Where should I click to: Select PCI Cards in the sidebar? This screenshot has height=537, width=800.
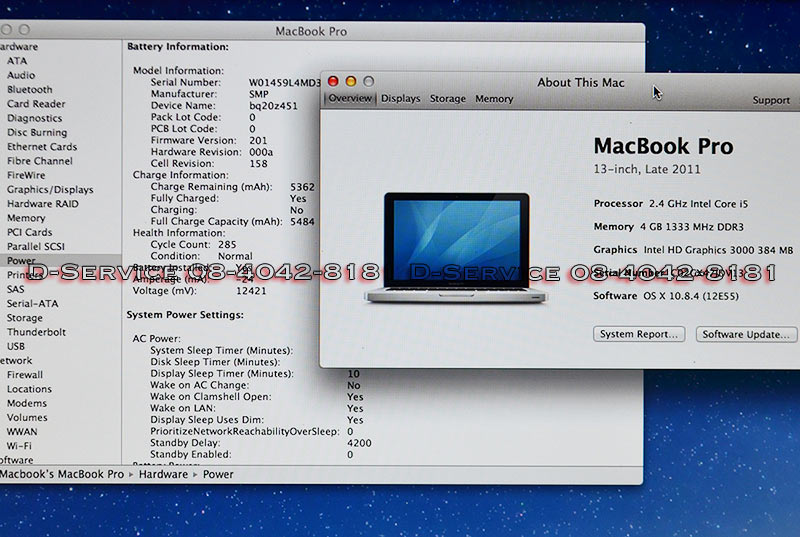click(30, 232)
